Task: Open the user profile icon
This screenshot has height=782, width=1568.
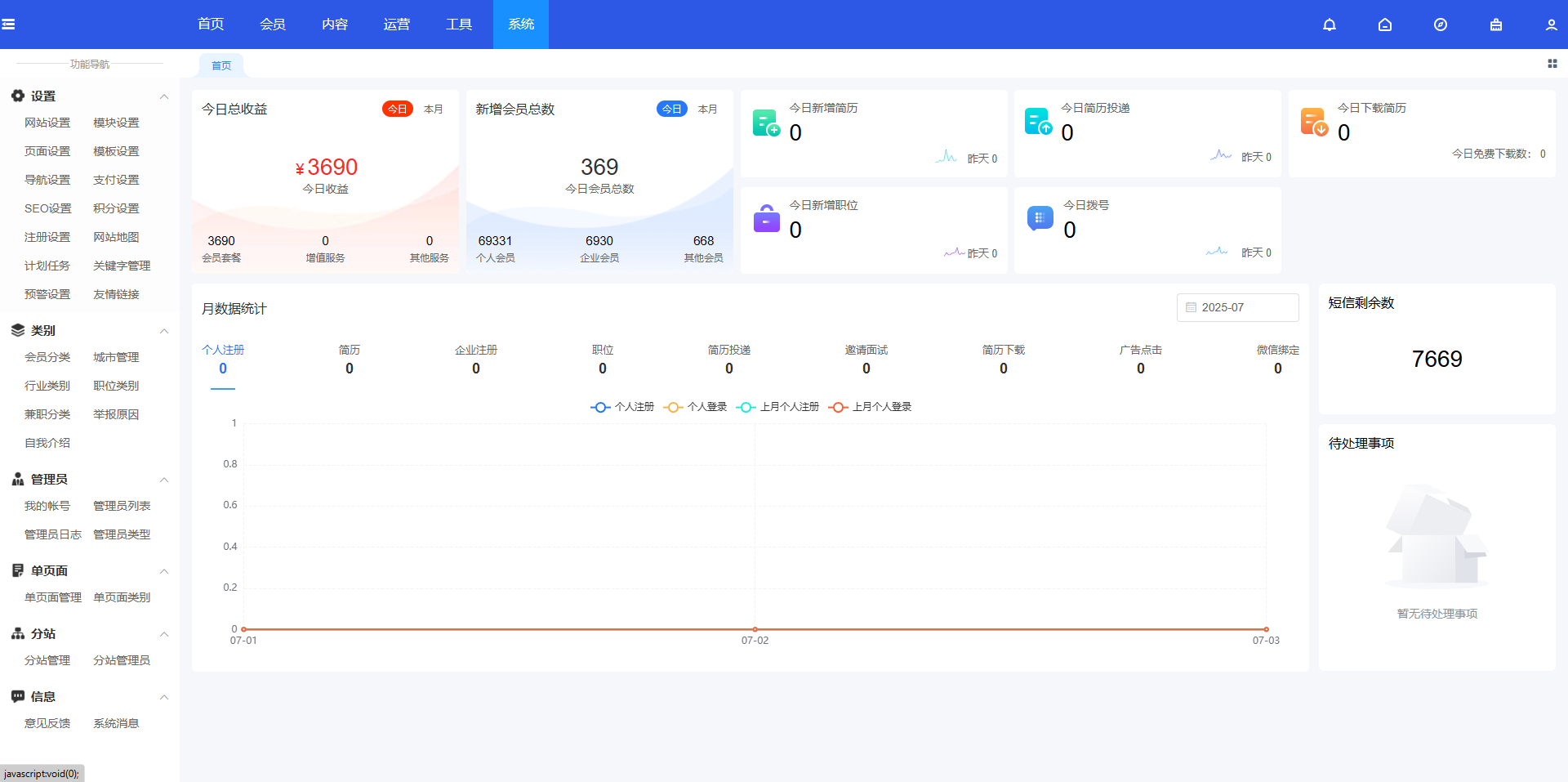Action: pyautogui.click(x=1551, y=25)
